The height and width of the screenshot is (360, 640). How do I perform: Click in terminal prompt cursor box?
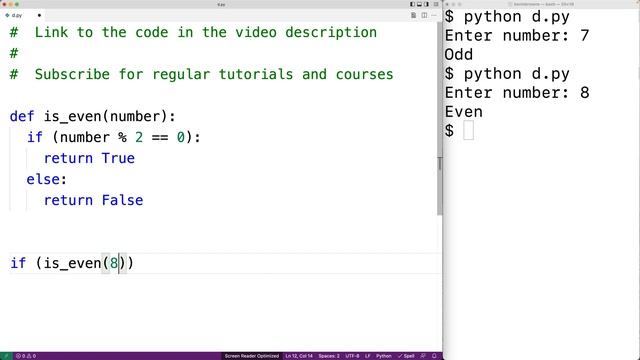click(469, 131)
